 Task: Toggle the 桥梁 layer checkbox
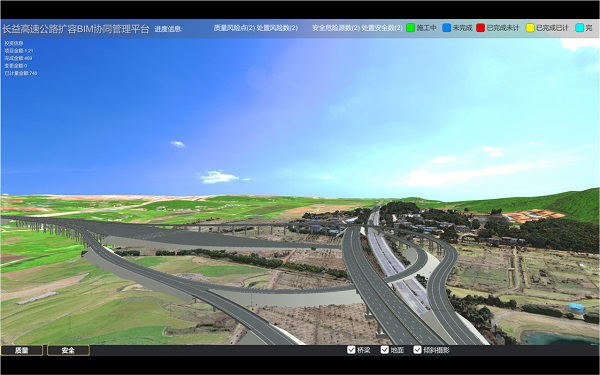coord(351,350)
